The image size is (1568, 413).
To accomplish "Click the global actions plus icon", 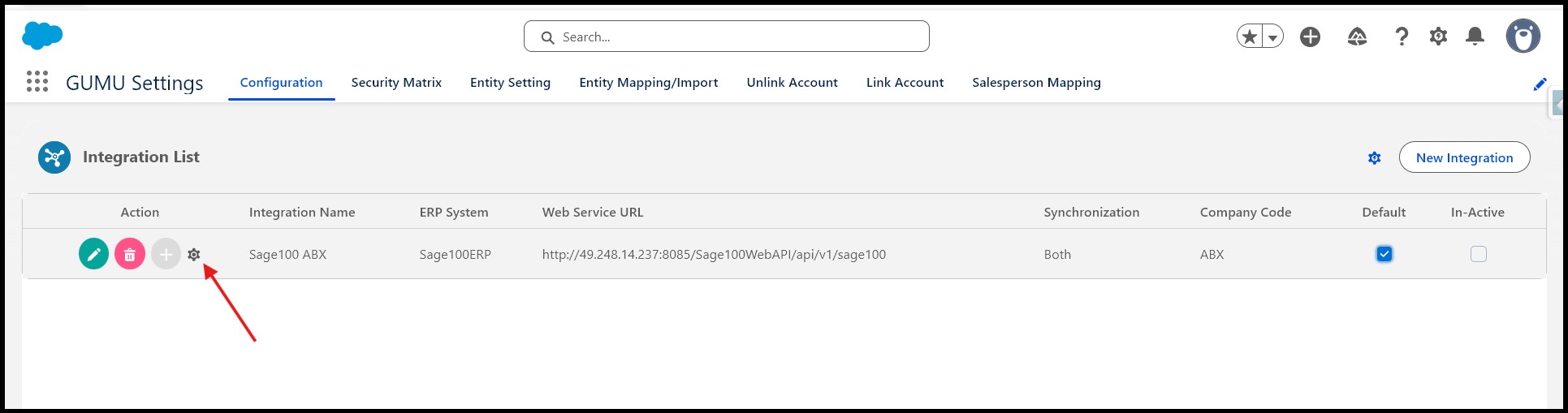I will [x=1310, y=37].
